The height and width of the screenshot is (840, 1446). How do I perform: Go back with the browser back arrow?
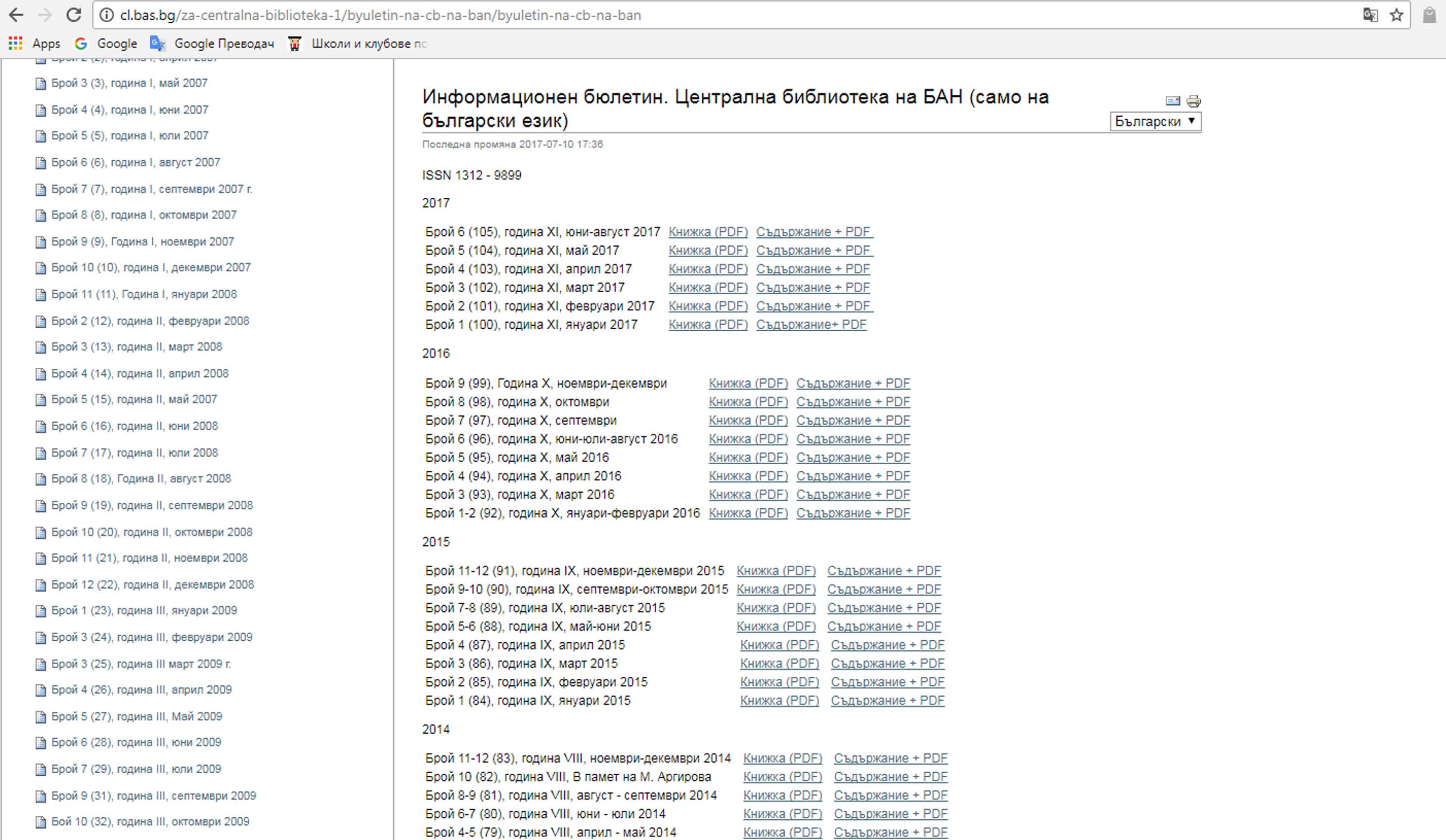(16, 15)
